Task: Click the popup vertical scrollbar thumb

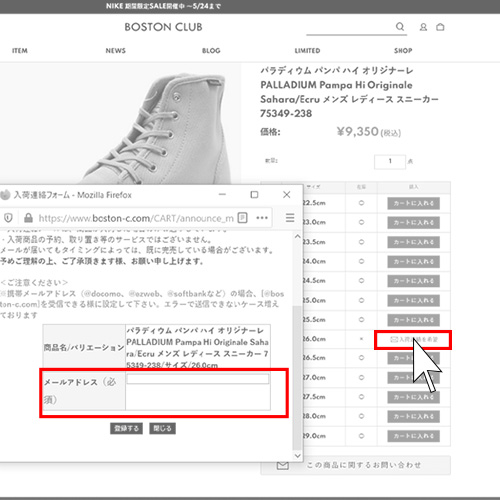Action: point(297,378)
